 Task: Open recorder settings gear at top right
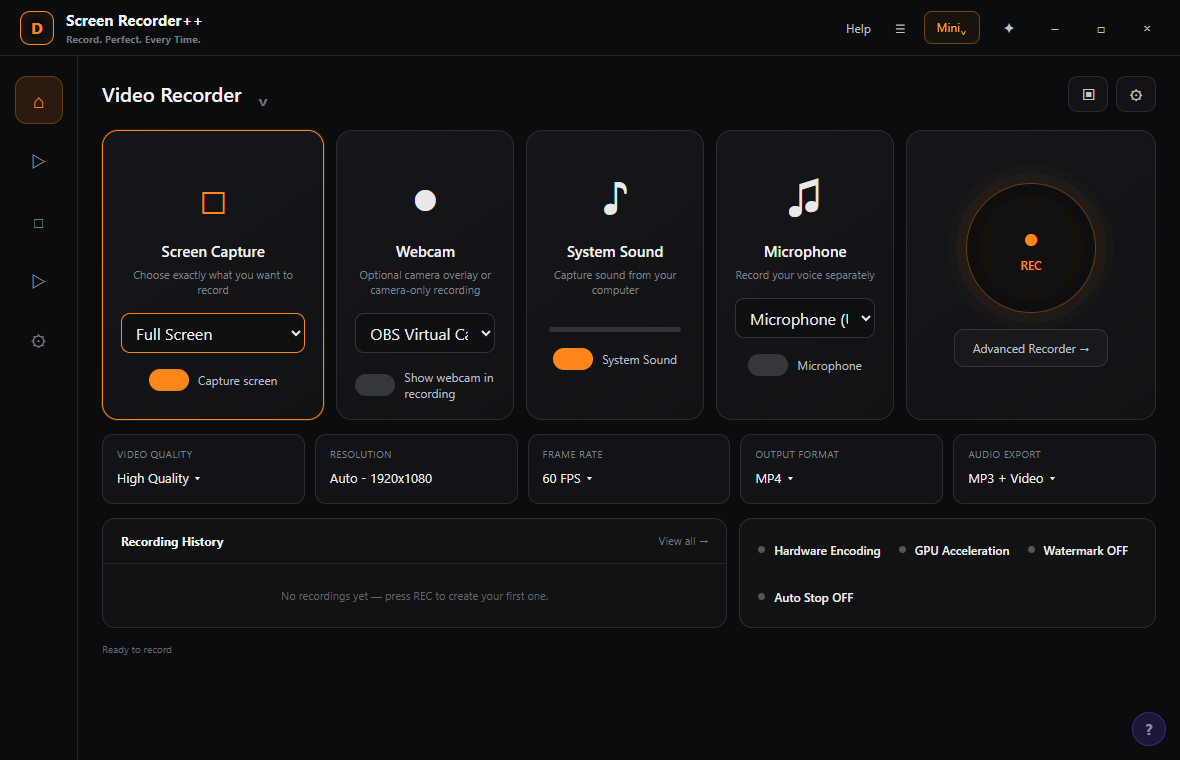coord(1136,95)
